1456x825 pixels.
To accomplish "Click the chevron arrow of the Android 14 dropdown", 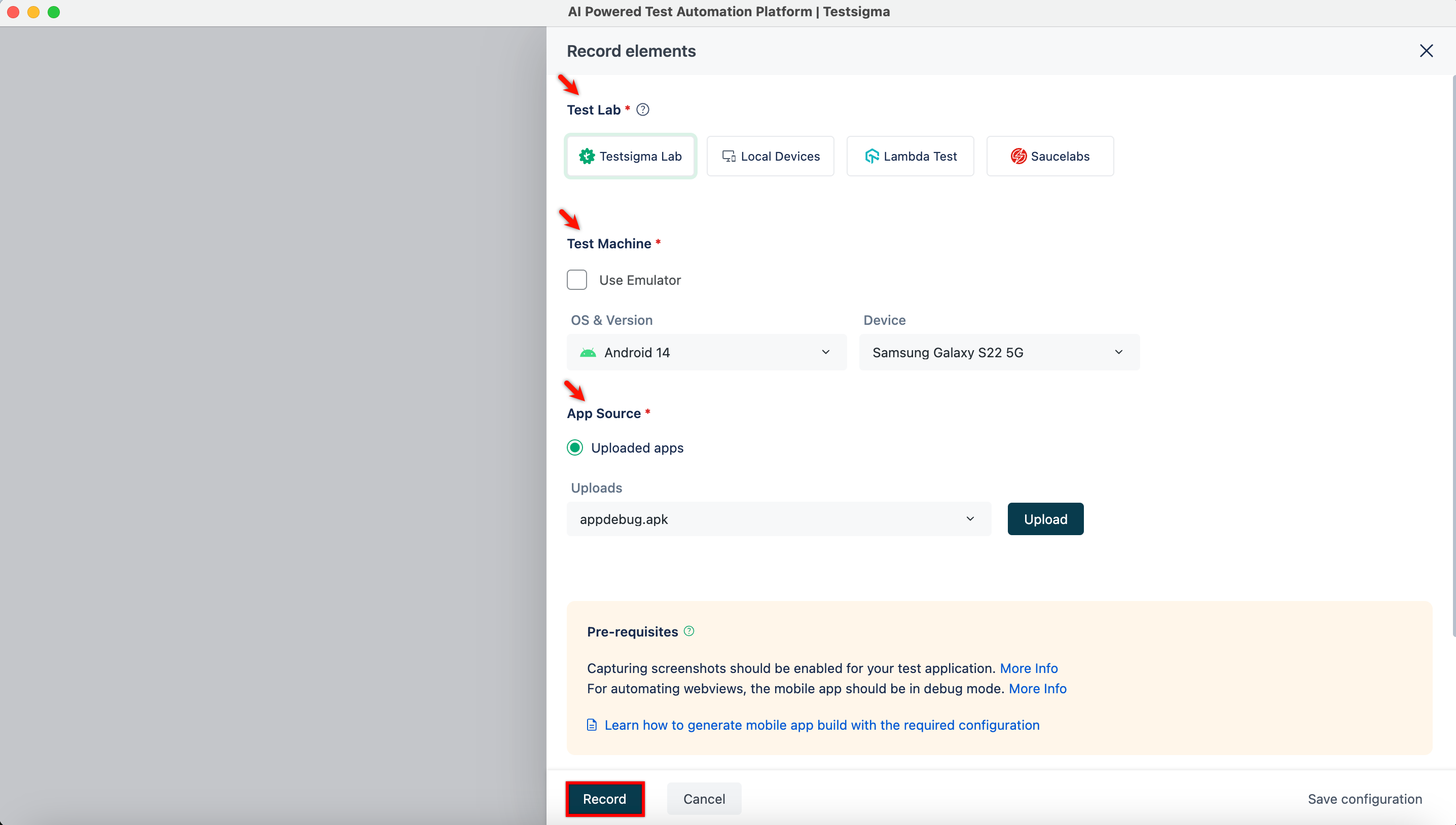I will coord(826,352).
